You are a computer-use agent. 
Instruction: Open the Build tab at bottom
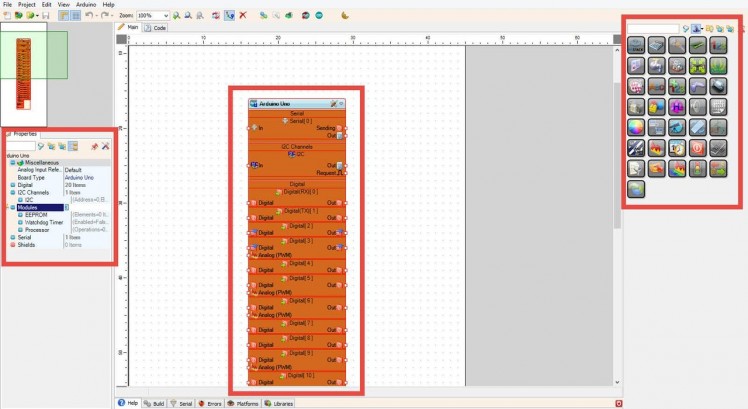tap(155, 403)
